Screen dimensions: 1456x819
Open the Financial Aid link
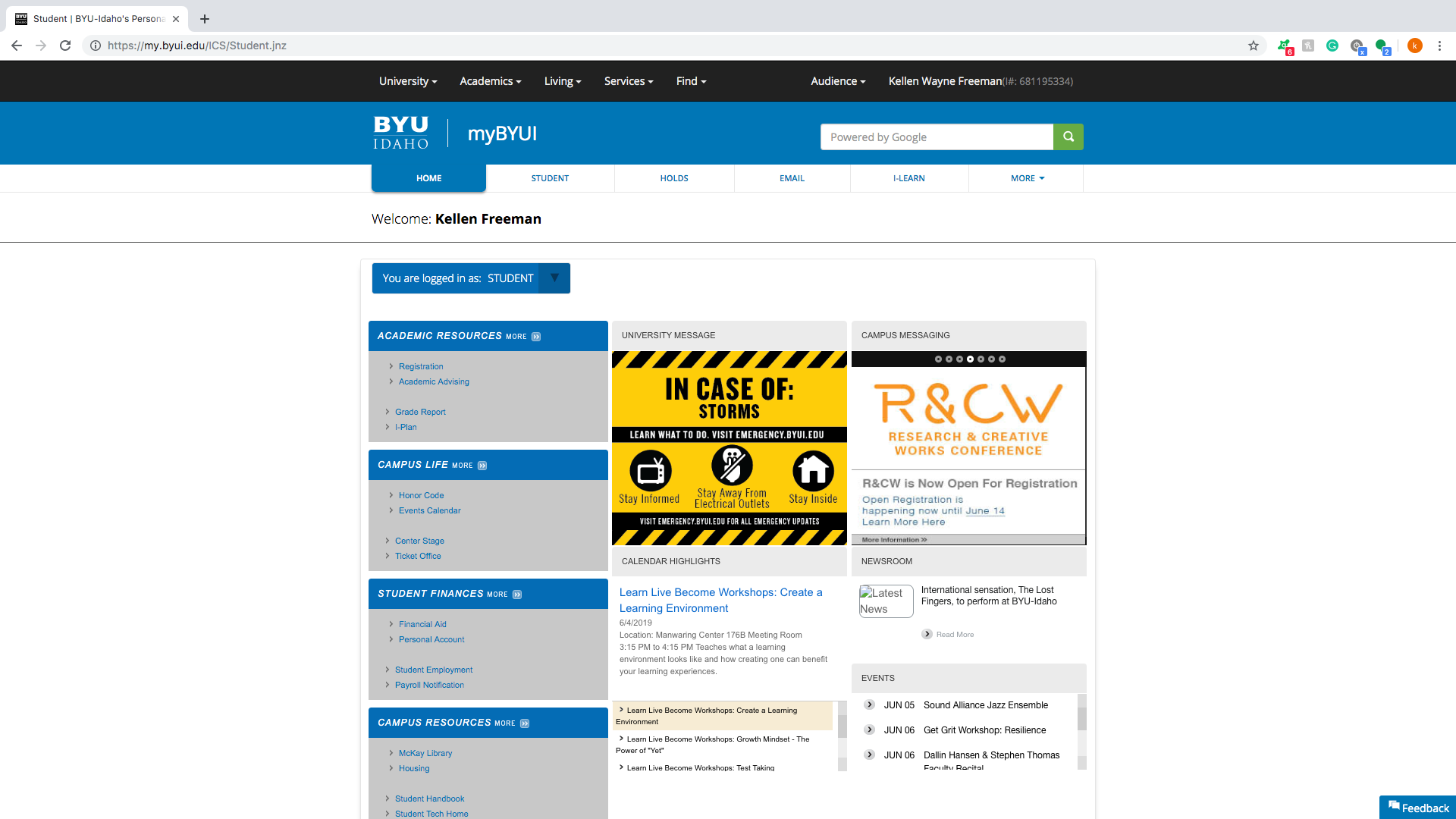click(422, 624)
